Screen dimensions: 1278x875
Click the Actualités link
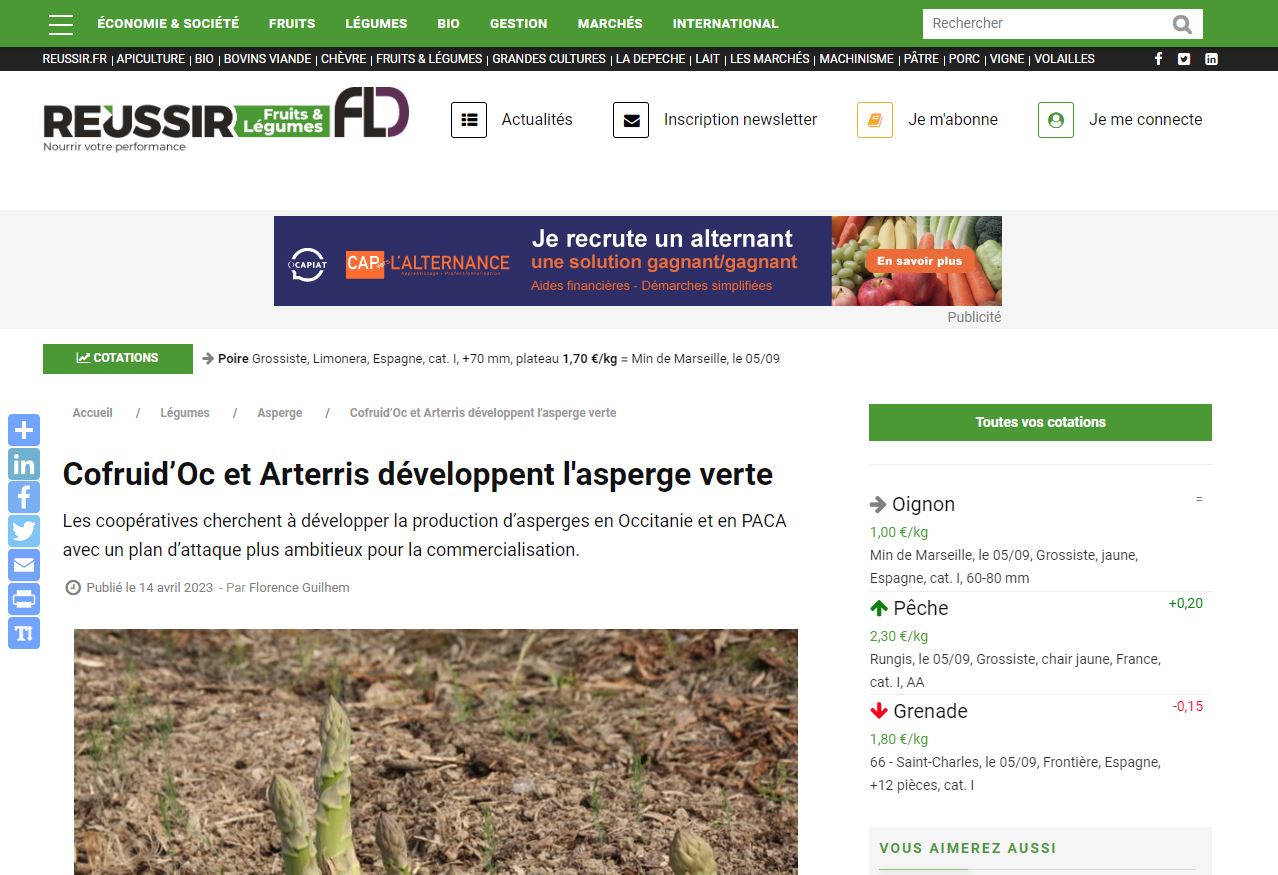tap(537, 120)
